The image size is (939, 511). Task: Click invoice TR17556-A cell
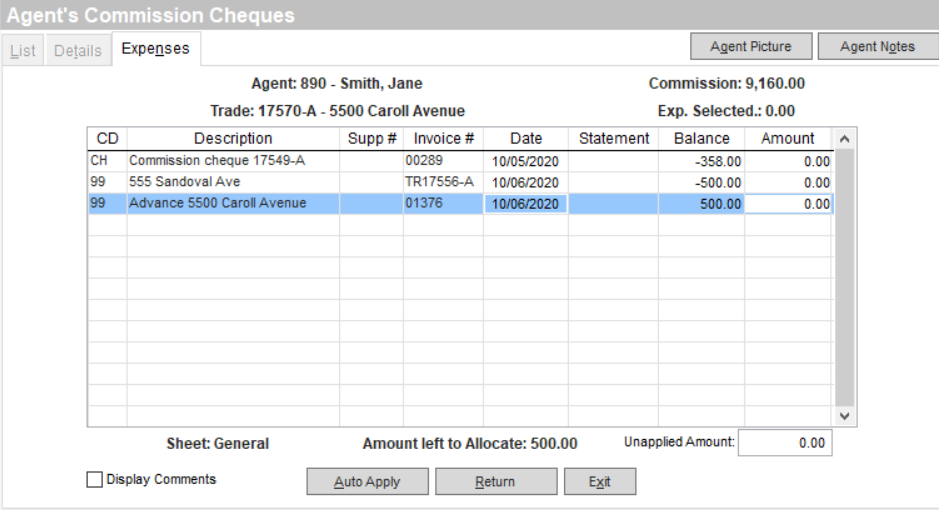[439, 182]
